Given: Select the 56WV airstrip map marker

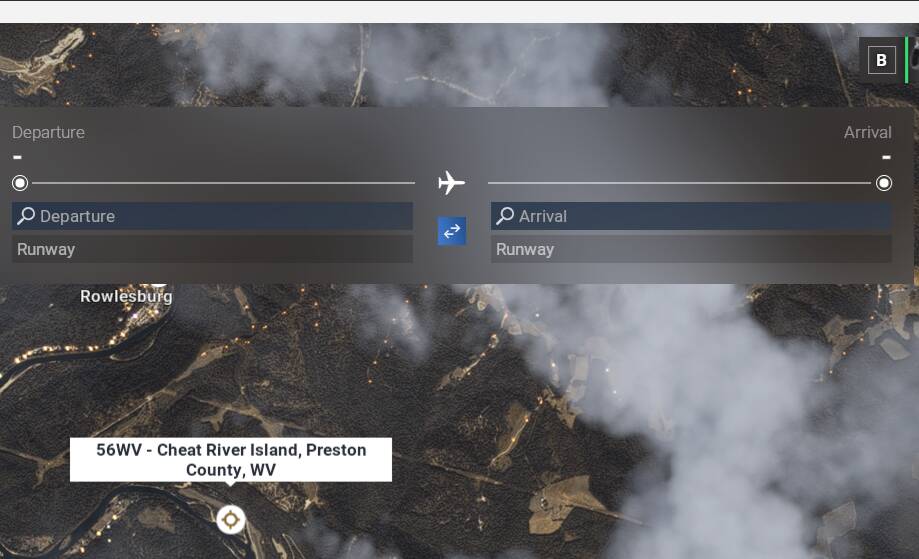Looking at the screenshot, I should click(x=230, y=519).
